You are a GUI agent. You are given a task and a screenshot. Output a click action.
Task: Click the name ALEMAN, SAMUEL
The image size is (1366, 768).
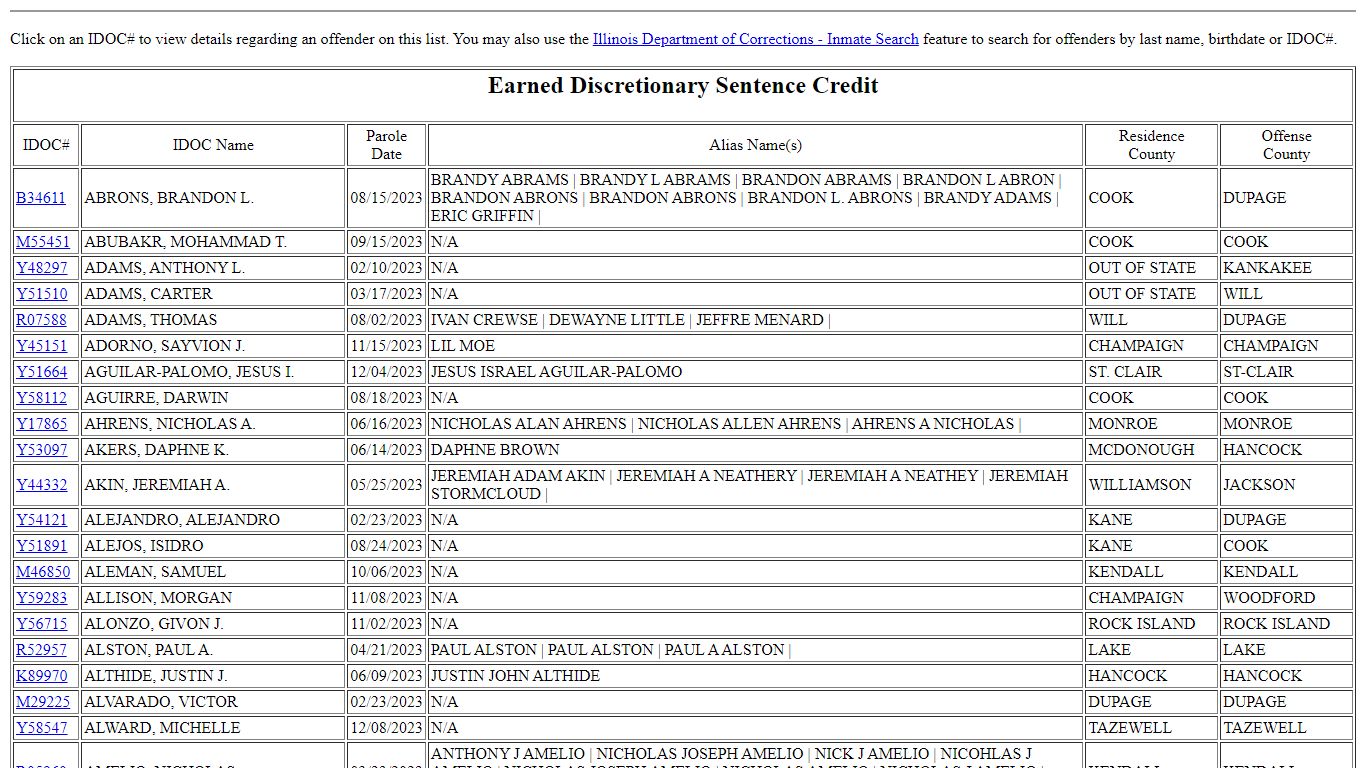coord(155,572)
